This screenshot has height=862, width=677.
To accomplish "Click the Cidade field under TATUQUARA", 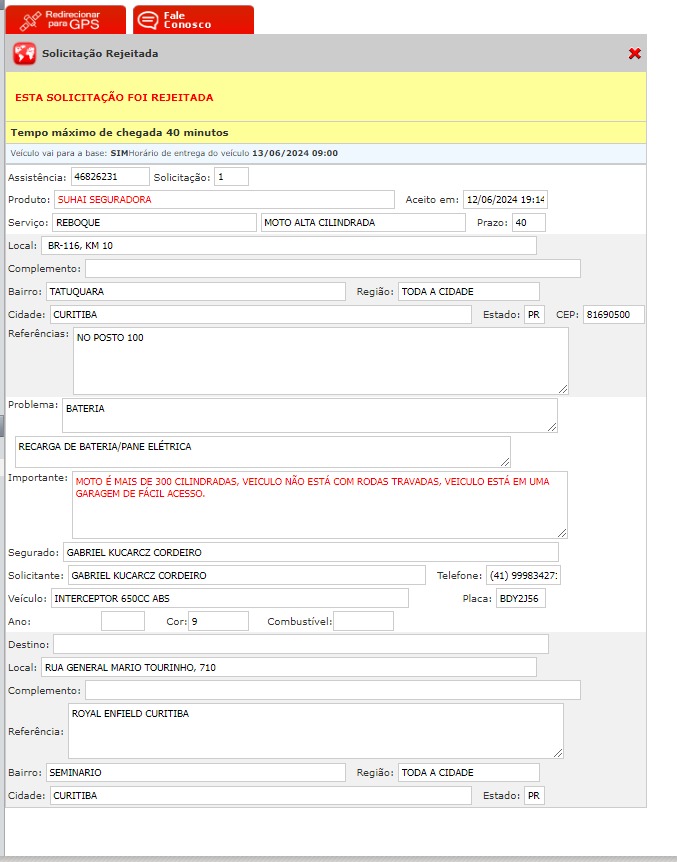I will (261, 314).
